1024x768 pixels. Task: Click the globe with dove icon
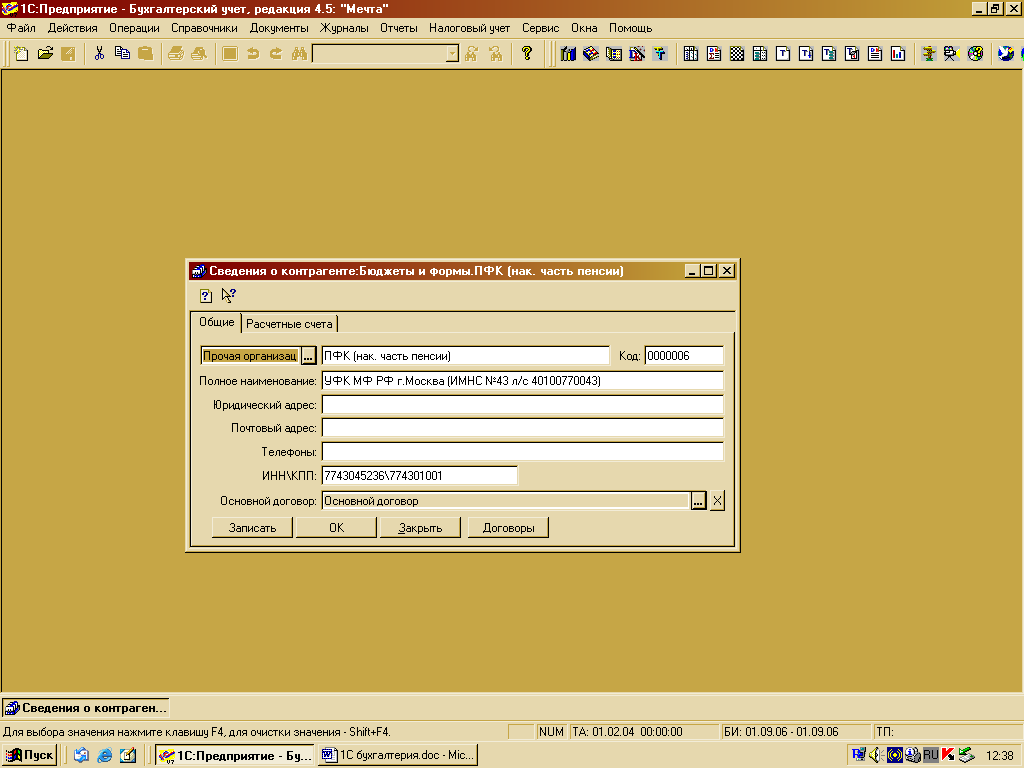(1006, 54)
